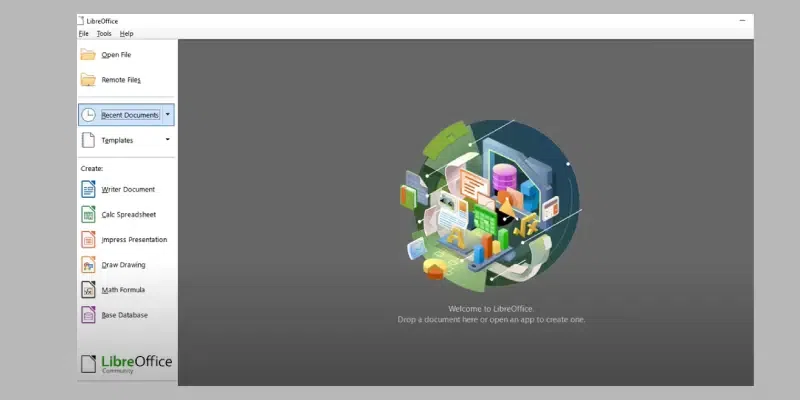800x400 pixels.
Task: Expand the Templates dropdown arrow
Action: [167, 139]
